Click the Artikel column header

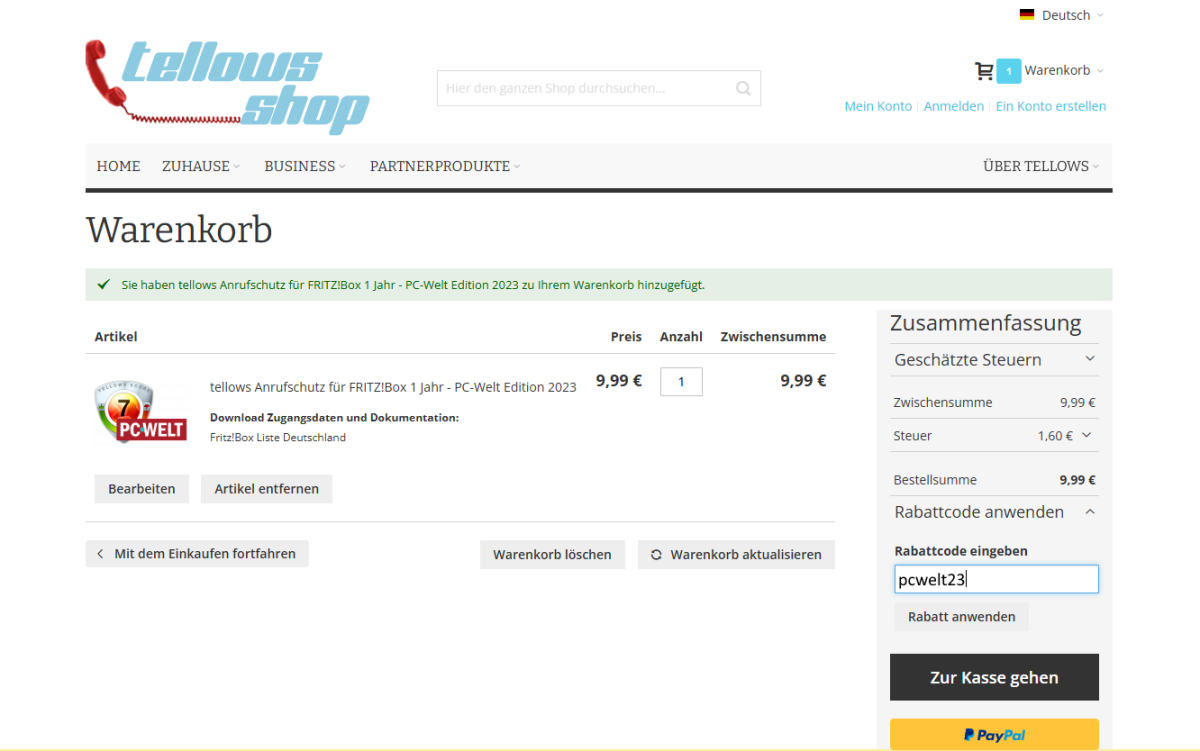tap(116, 337)
